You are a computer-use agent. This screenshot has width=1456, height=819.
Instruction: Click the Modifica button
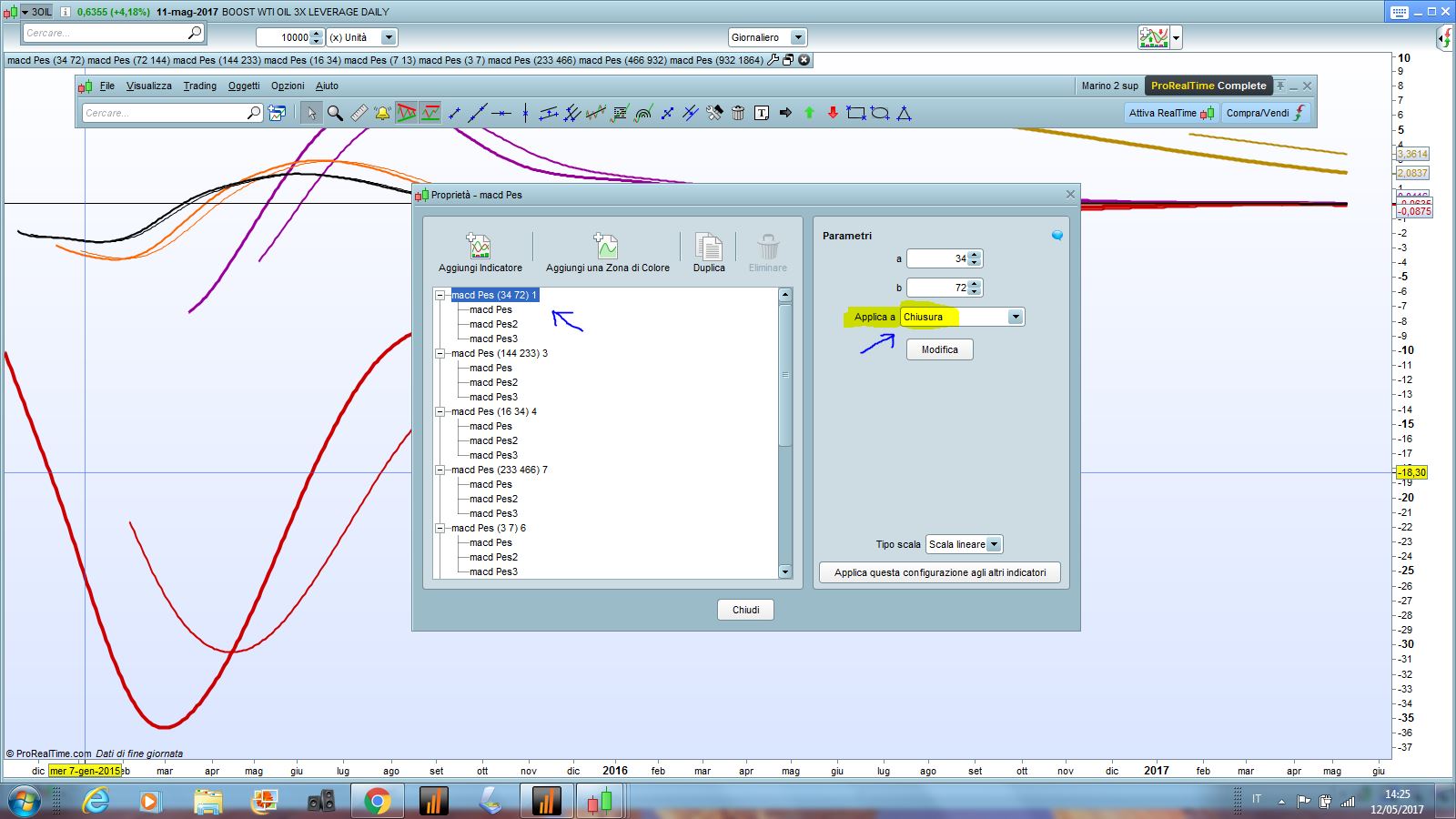coord(939,349)
